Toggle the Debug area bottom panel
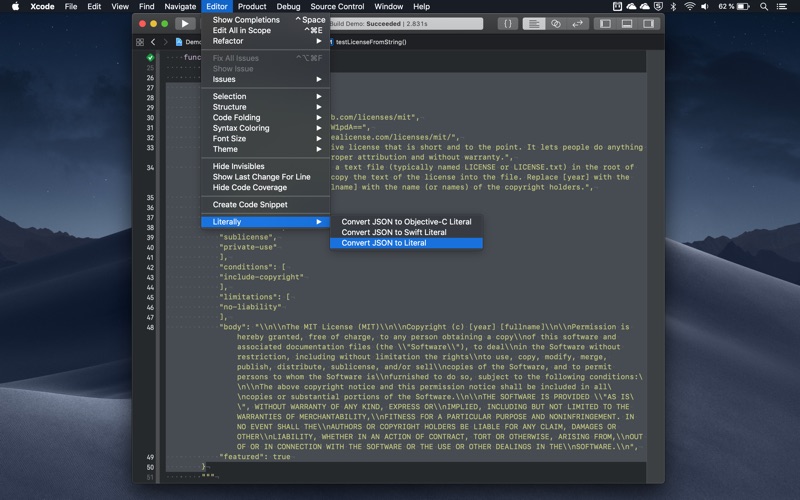 pos(627,23)
